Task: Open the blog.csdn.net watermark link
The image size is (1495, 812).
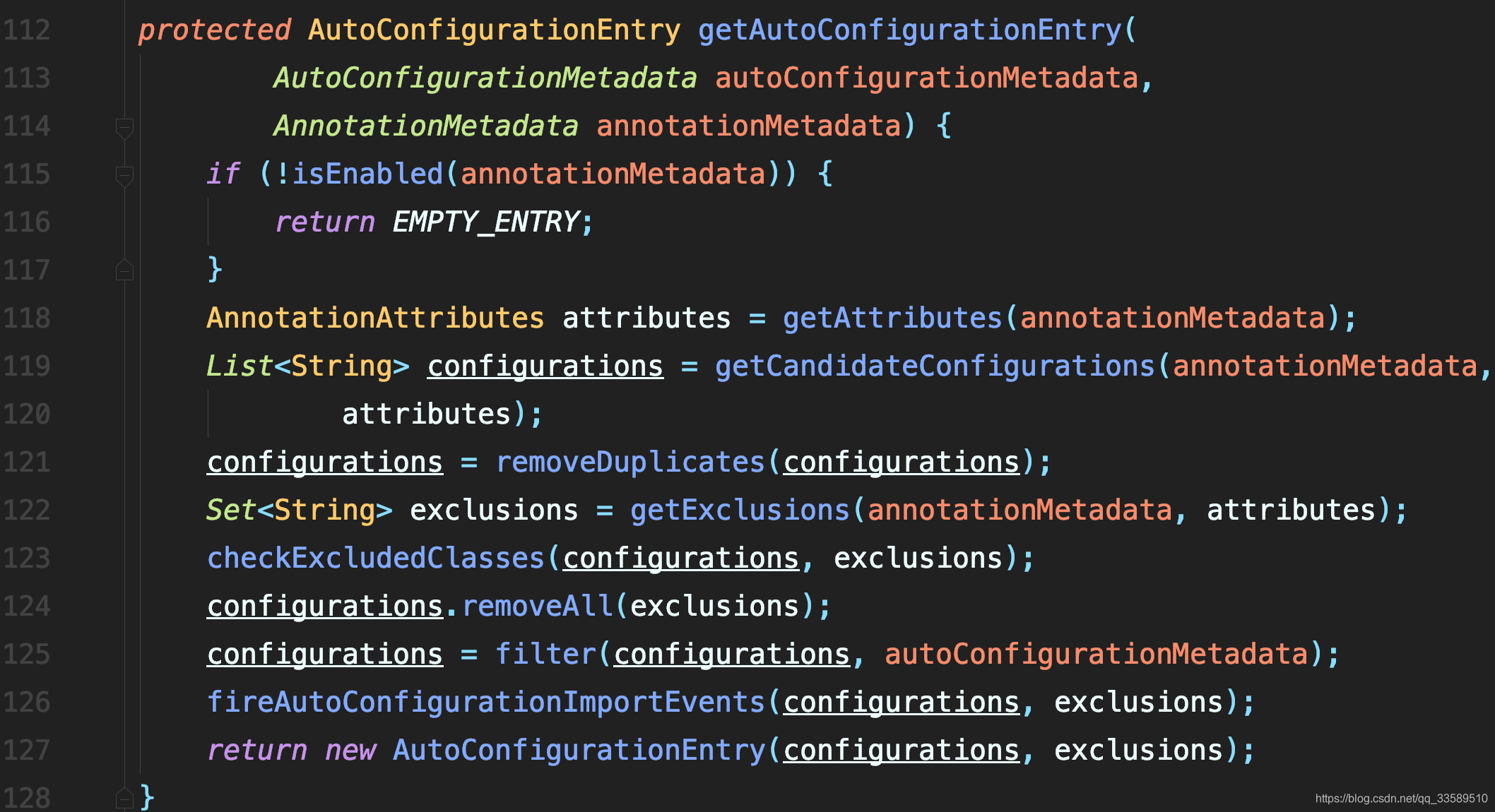Action: coord(1400,799)
